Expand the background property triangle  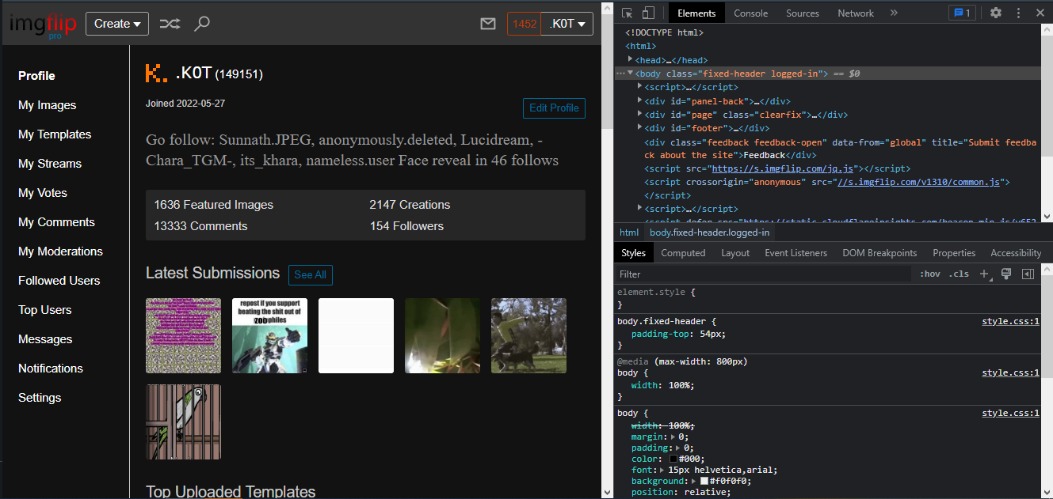694,481
